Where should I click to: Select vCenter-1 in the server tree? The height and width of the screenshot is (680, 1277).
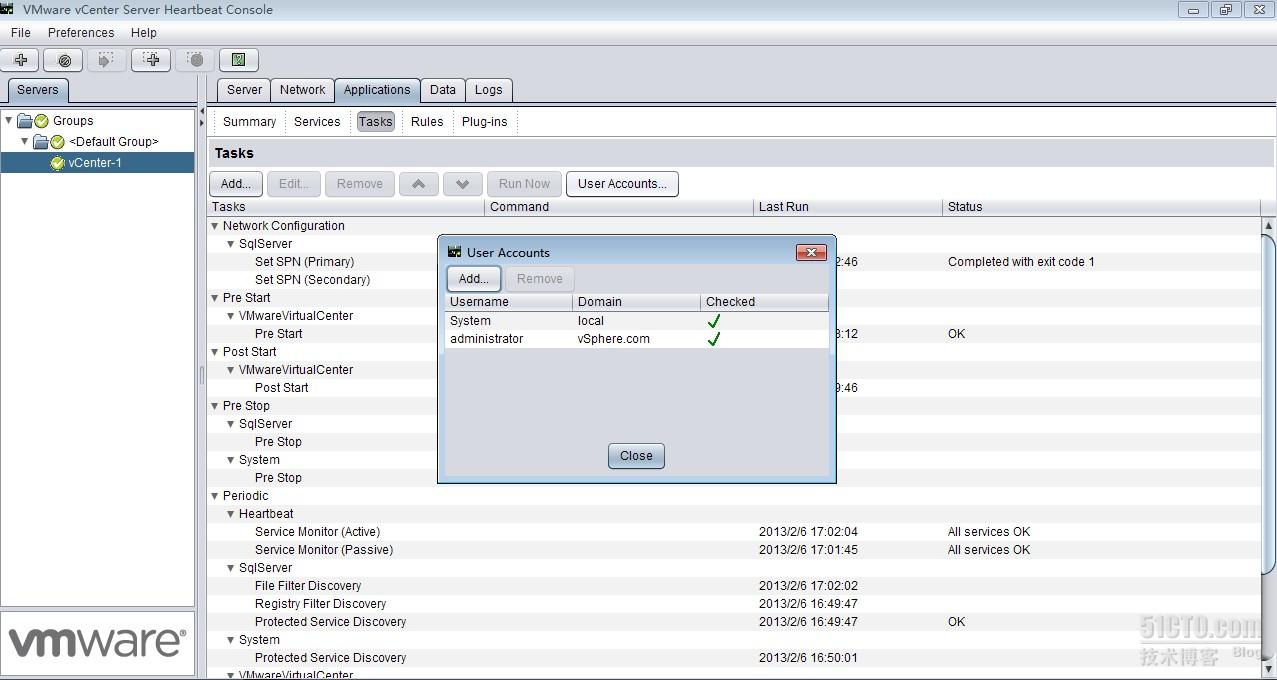pyautogui.click(x=95, y=163)
